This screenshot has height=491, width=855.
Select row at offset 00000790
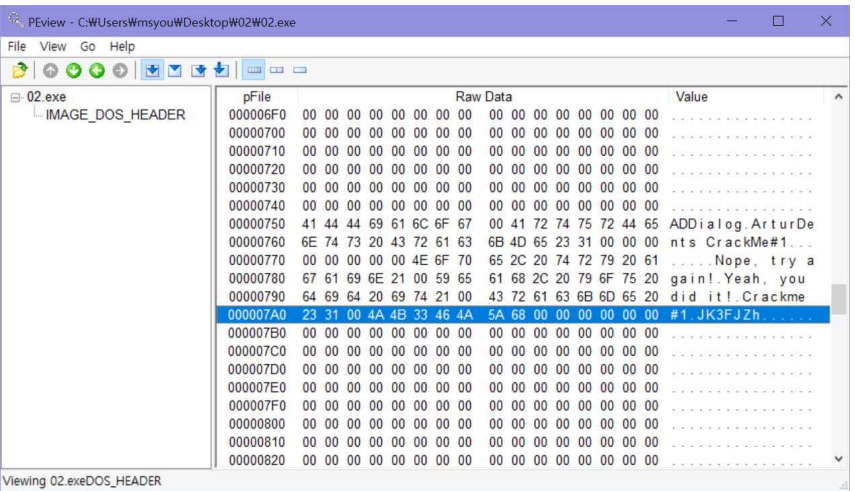(523, 297)
